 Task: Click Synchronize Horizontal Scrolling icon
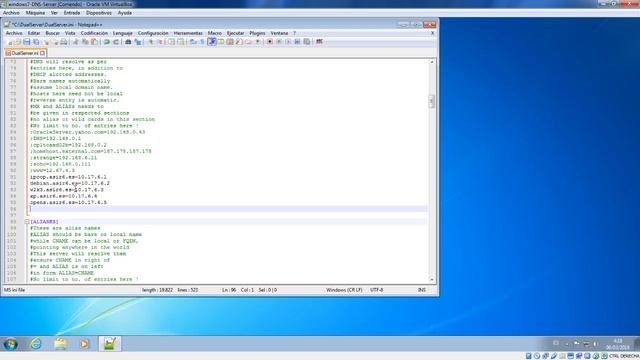[181, 42]
